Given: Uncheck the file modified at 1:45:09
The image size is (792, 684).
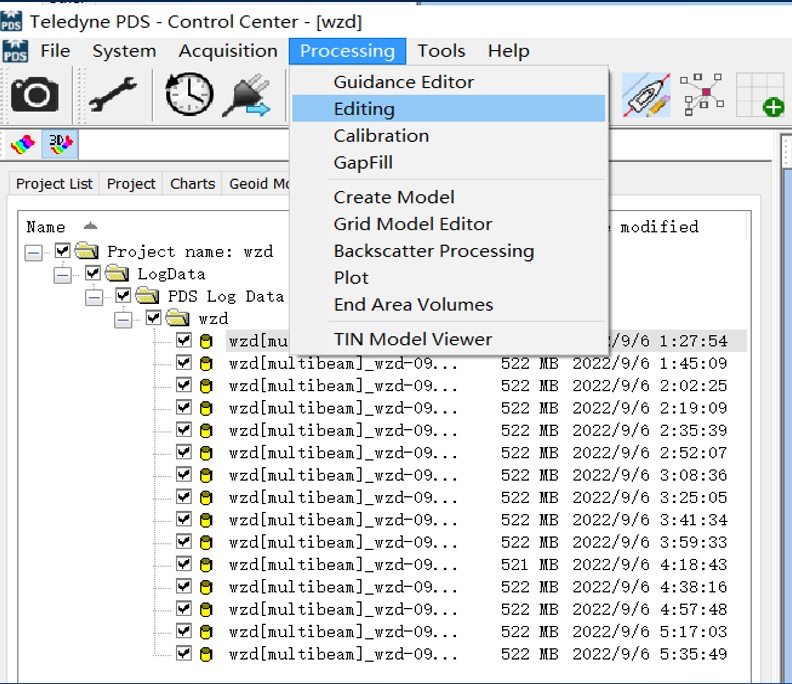Looking at the screenshot, I should 184,363.
